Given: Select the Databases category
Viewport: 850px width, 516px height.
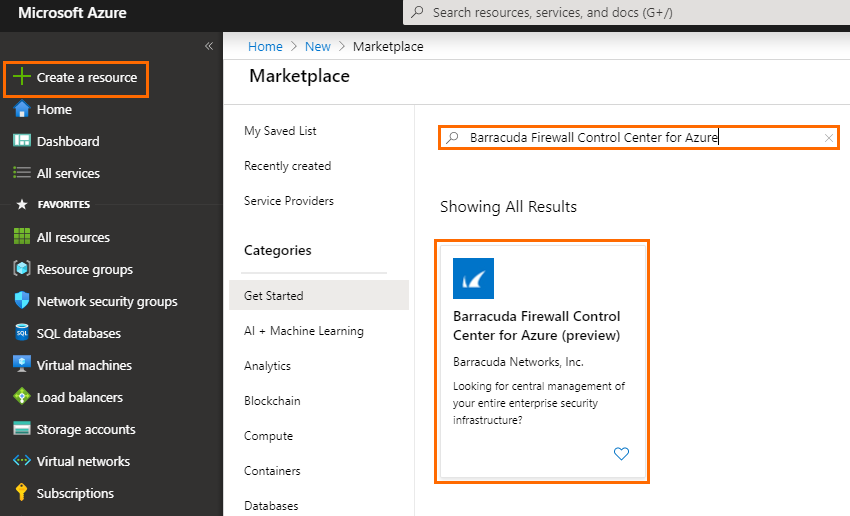Looking at the screenshot, I should [x=271, y=506].
